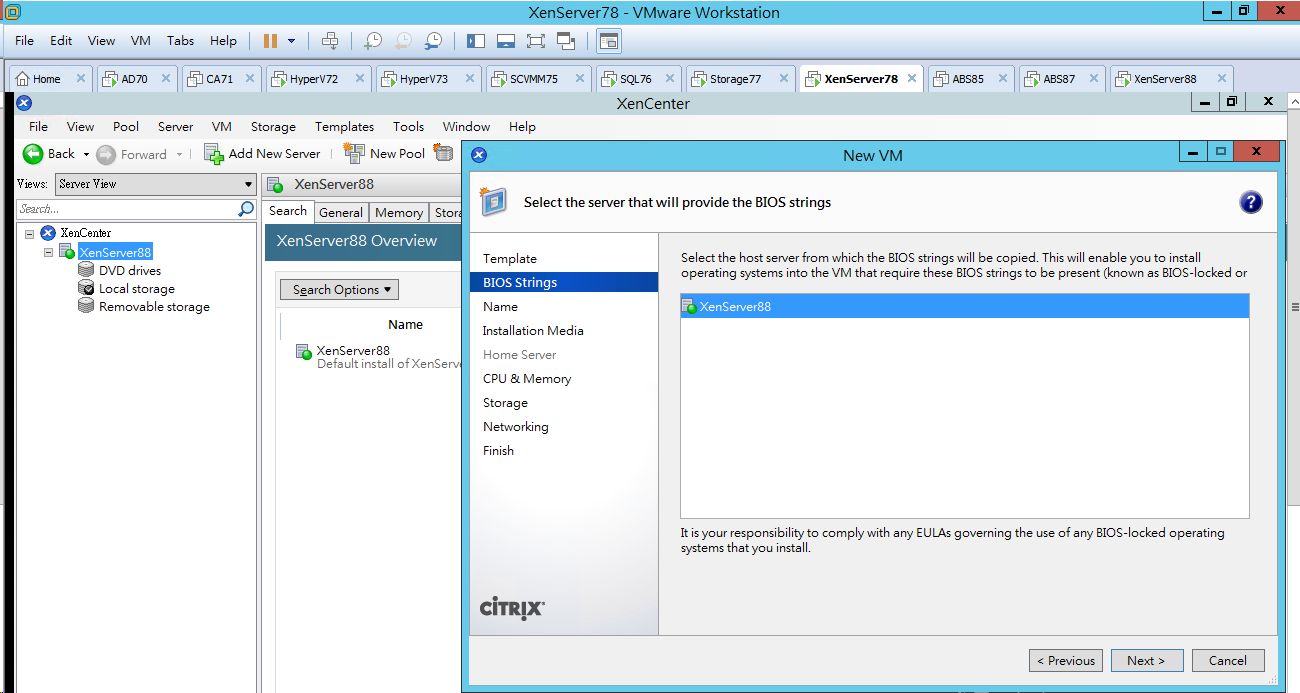Switch to the SQL76 VMware tab

coord(636,79)
